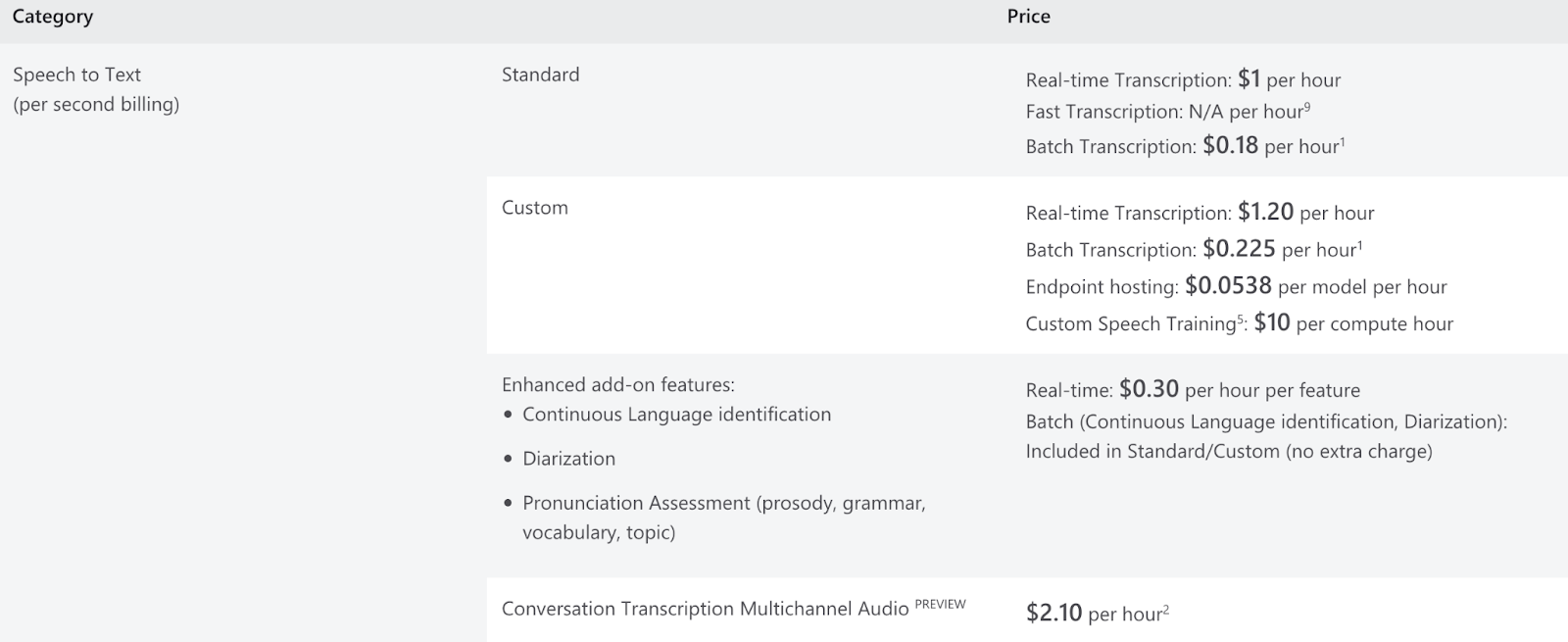Click the $0.30 per hour per feature price

(x=1240, y=389)
